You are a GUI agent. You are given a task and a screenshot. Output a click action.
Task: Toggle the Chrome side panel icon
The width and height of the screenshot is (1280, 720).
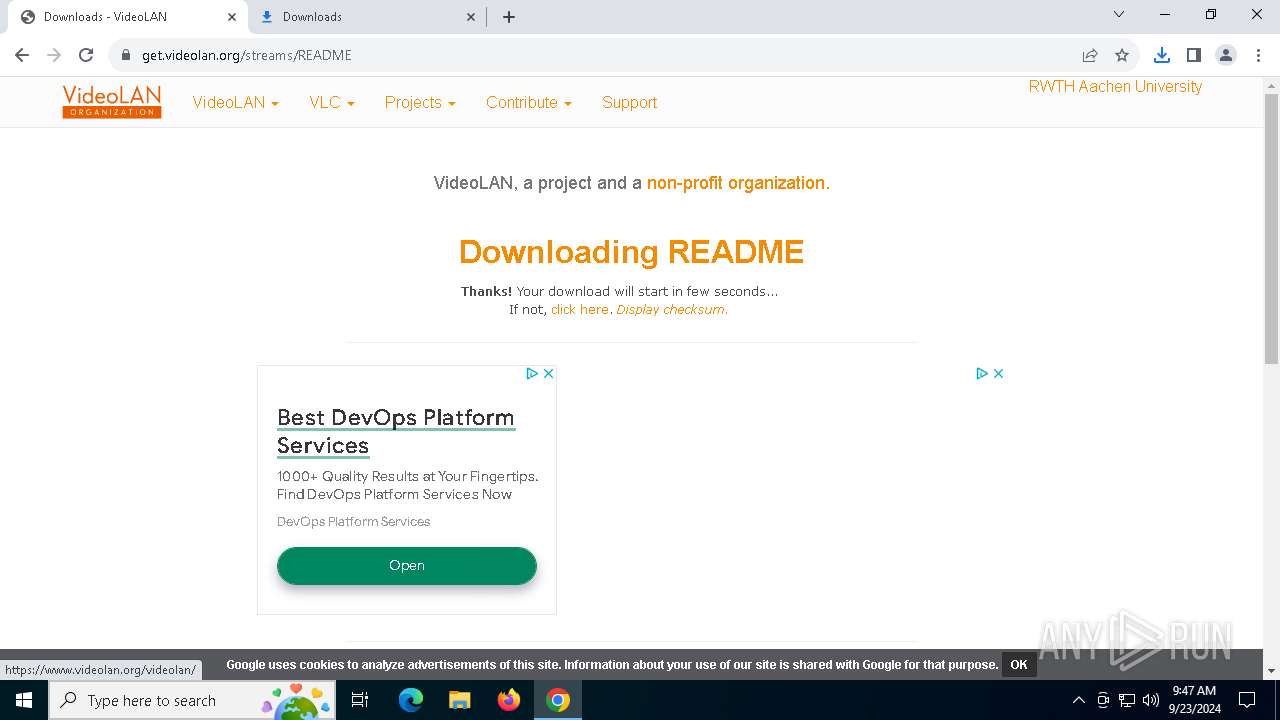[x=1194, y=55]
